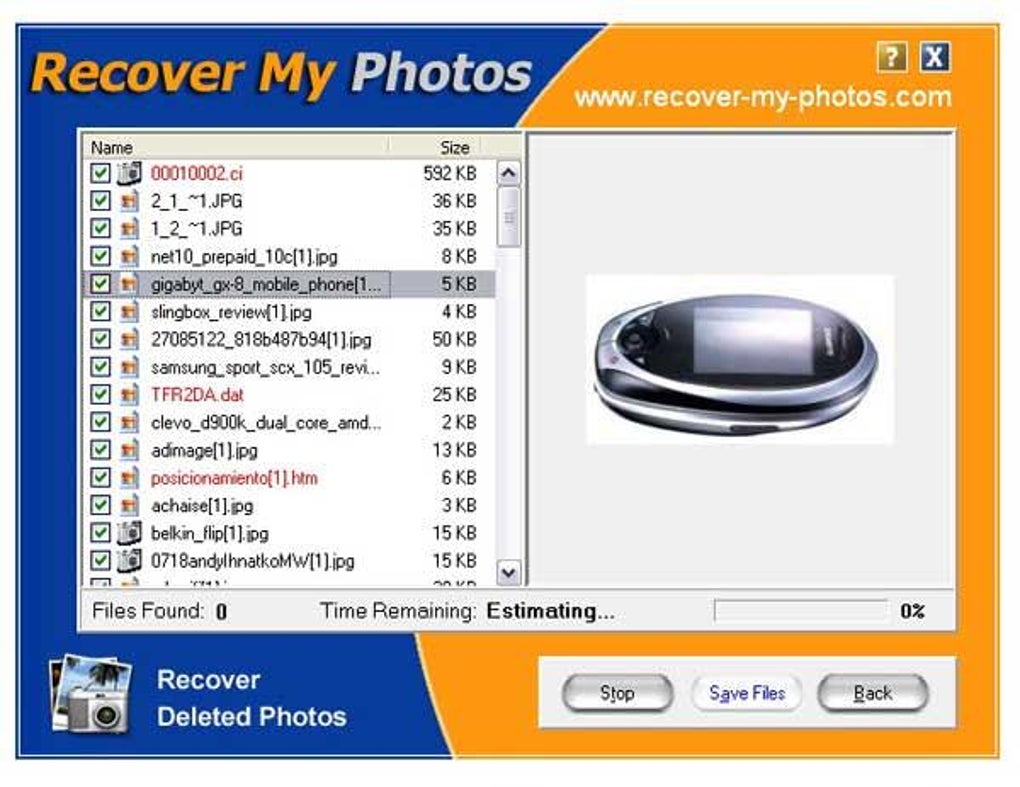Select the 1_2_~1.JPG file name
The height and width of the screenshot is (787, 1020).
tap(196, 229)
